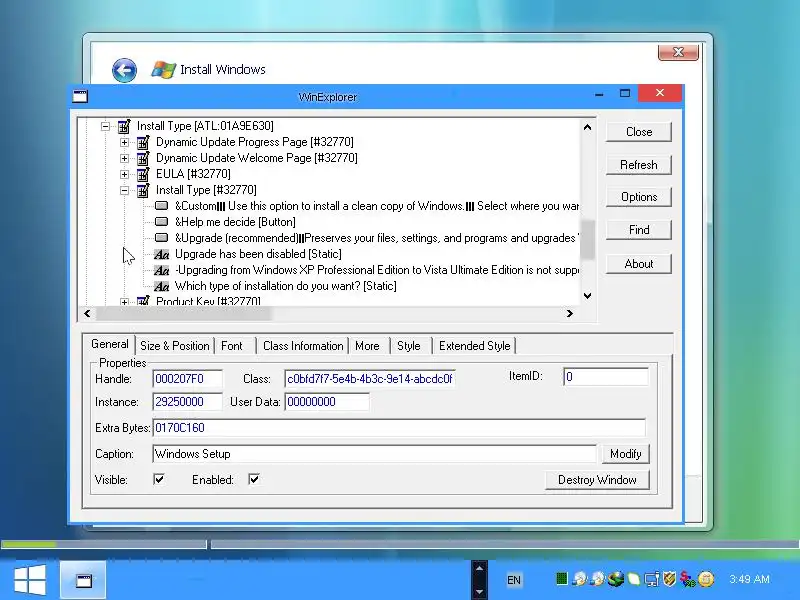
Task: Click the security shield tray icon
Action: 669,579
